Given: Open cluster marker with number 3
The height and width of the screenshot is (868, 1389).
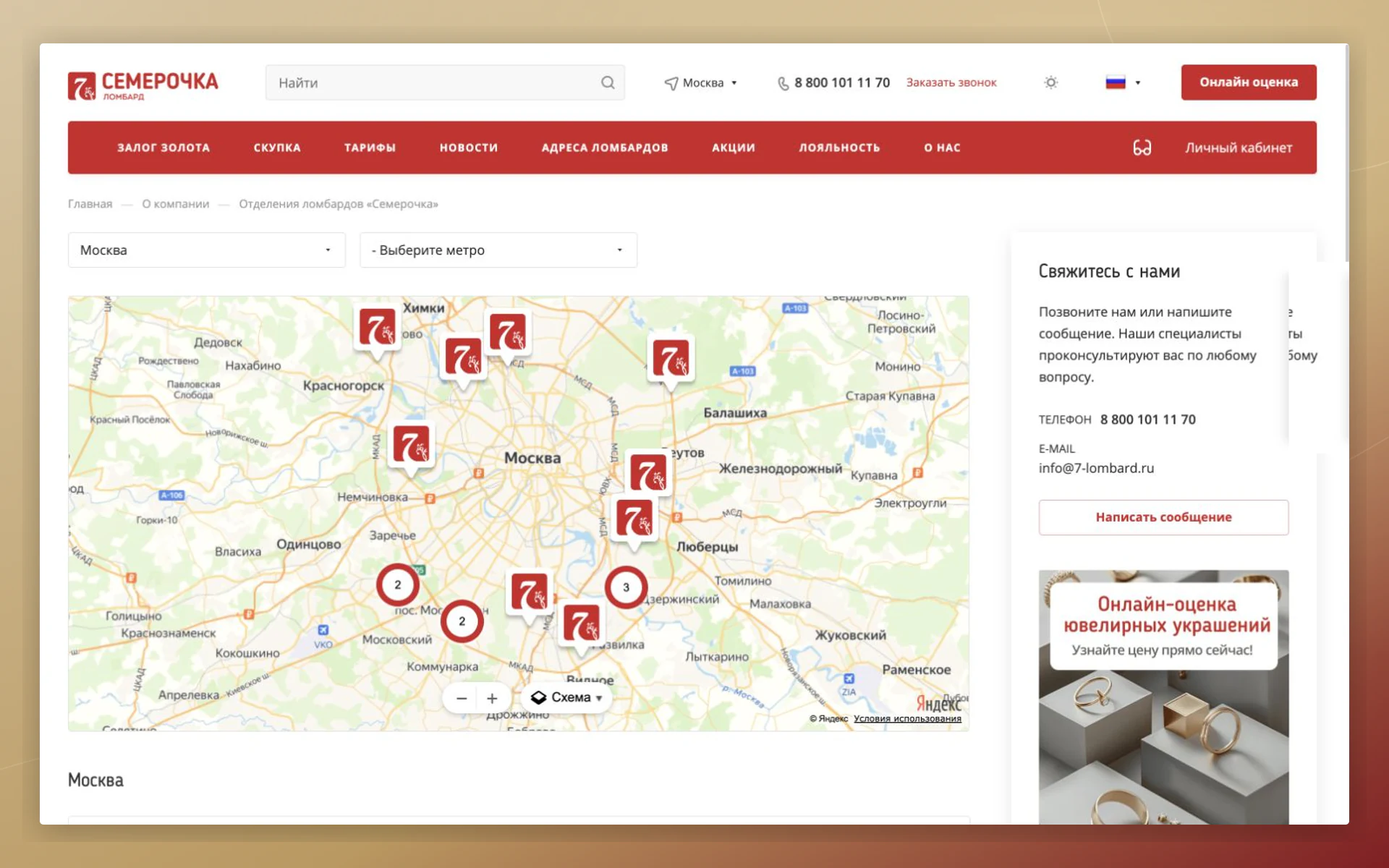Looking at the screenshot, I should coord(626,587).
